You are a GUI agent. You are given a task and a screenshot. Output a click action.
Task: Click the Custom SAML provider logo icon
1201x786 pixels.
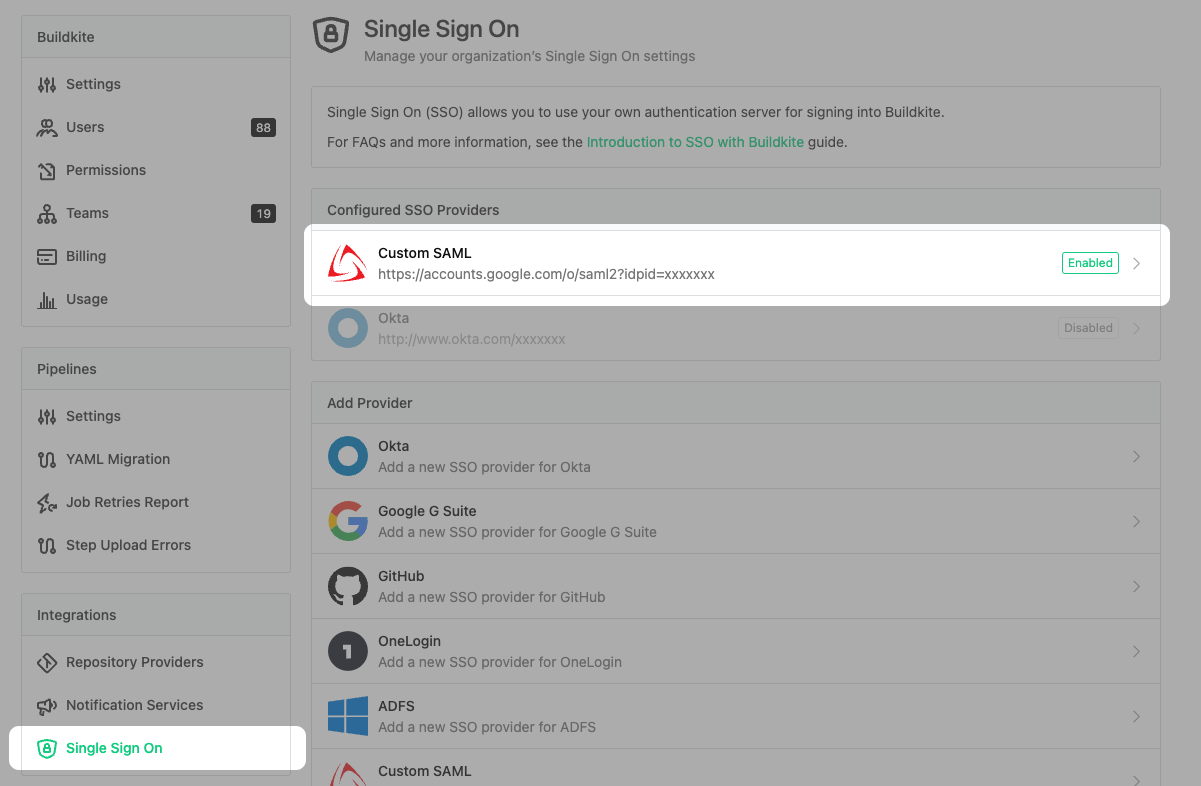(x=346, y=263)
